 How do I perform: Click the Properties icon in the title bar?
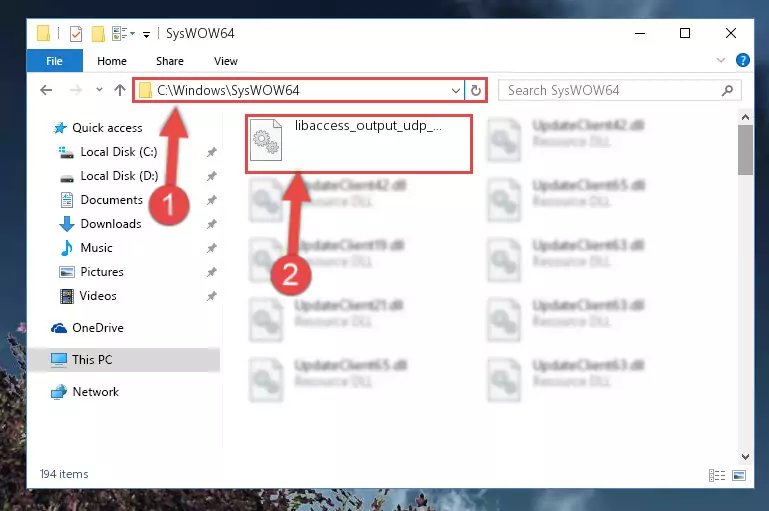click(x=76, y=34)
